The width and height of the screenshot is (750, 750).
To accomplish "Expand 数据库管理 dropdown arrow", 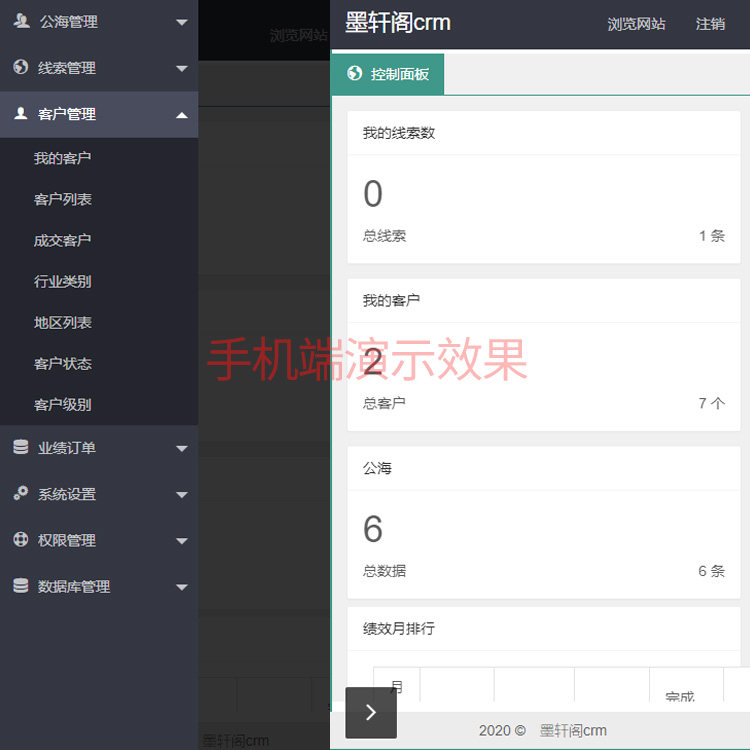I will pos(181,587).
